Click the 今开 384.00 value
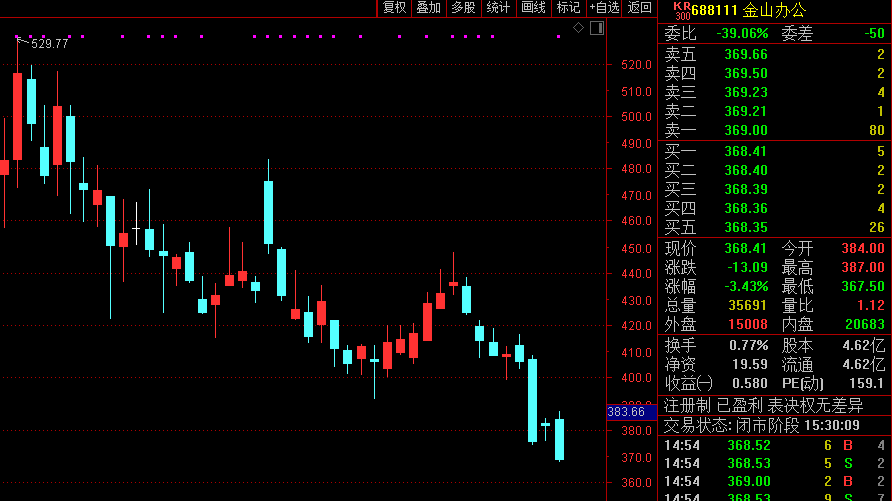 pos(863,249)
